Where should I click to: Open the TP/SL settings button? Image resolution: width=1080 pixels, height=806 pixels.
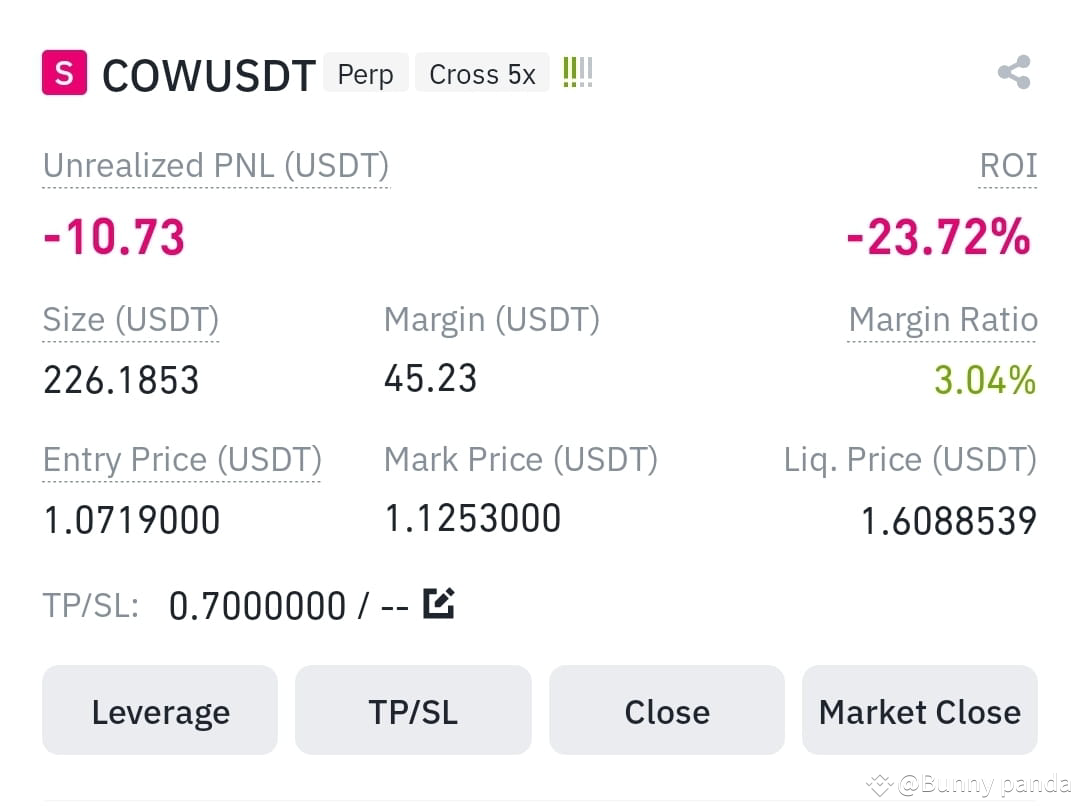pyautogui.click(x=413, y=710)
